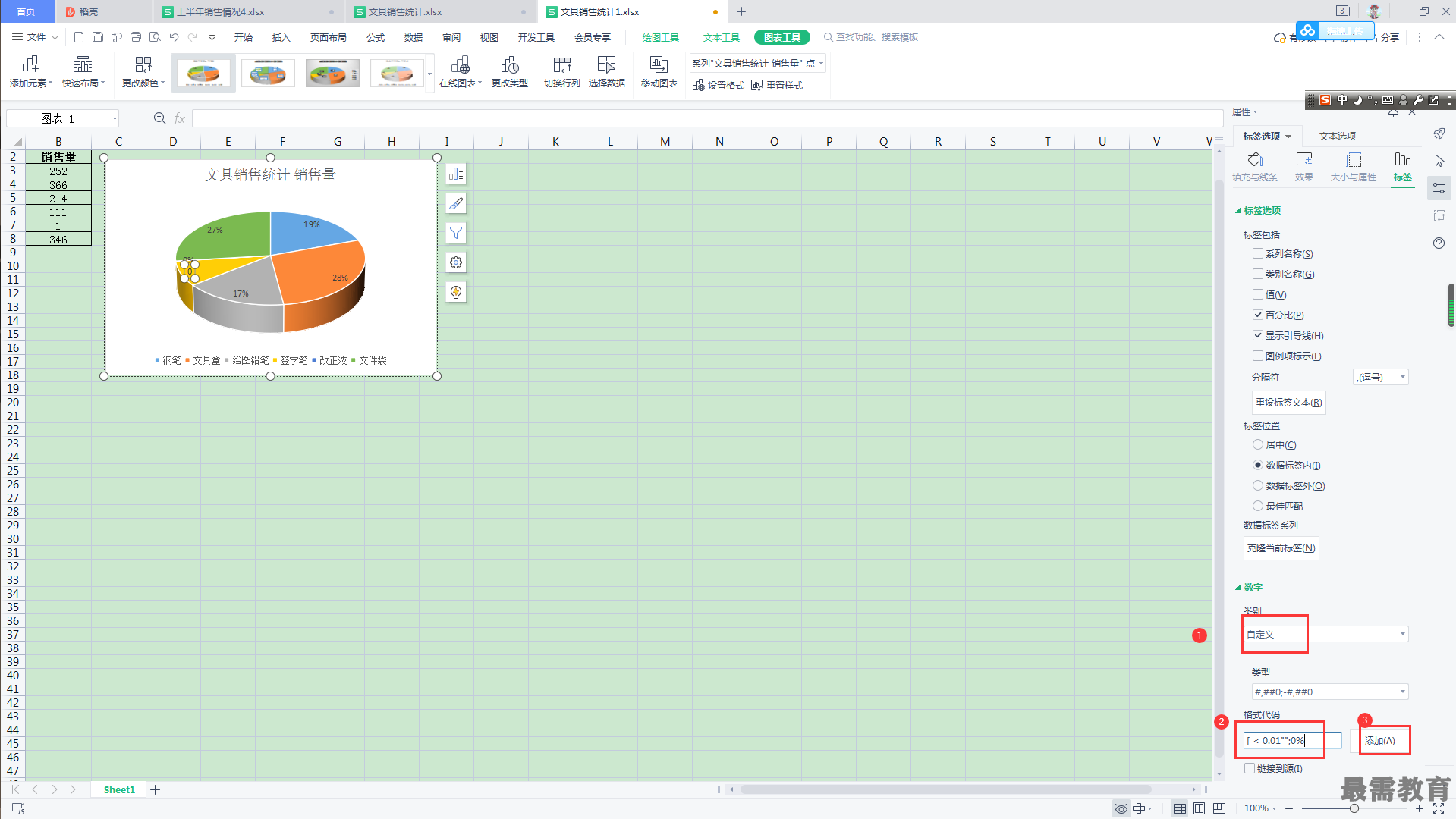Screen dimensions: 1456x819
Task: Click 选择数据 select data
Action: point(606,72)
